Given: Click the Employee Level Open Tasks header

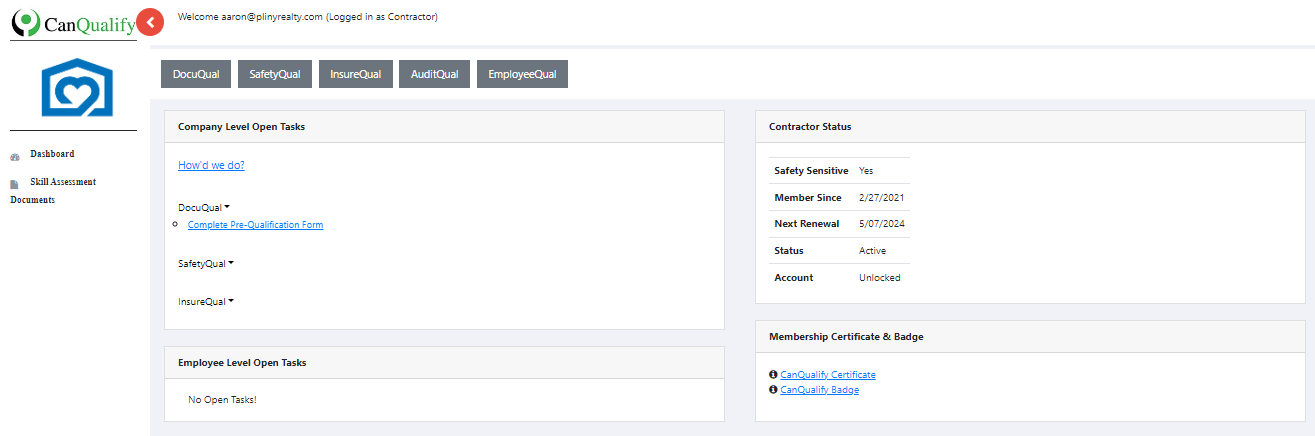Looking at the screenshot, I should (x=444, y=362).
